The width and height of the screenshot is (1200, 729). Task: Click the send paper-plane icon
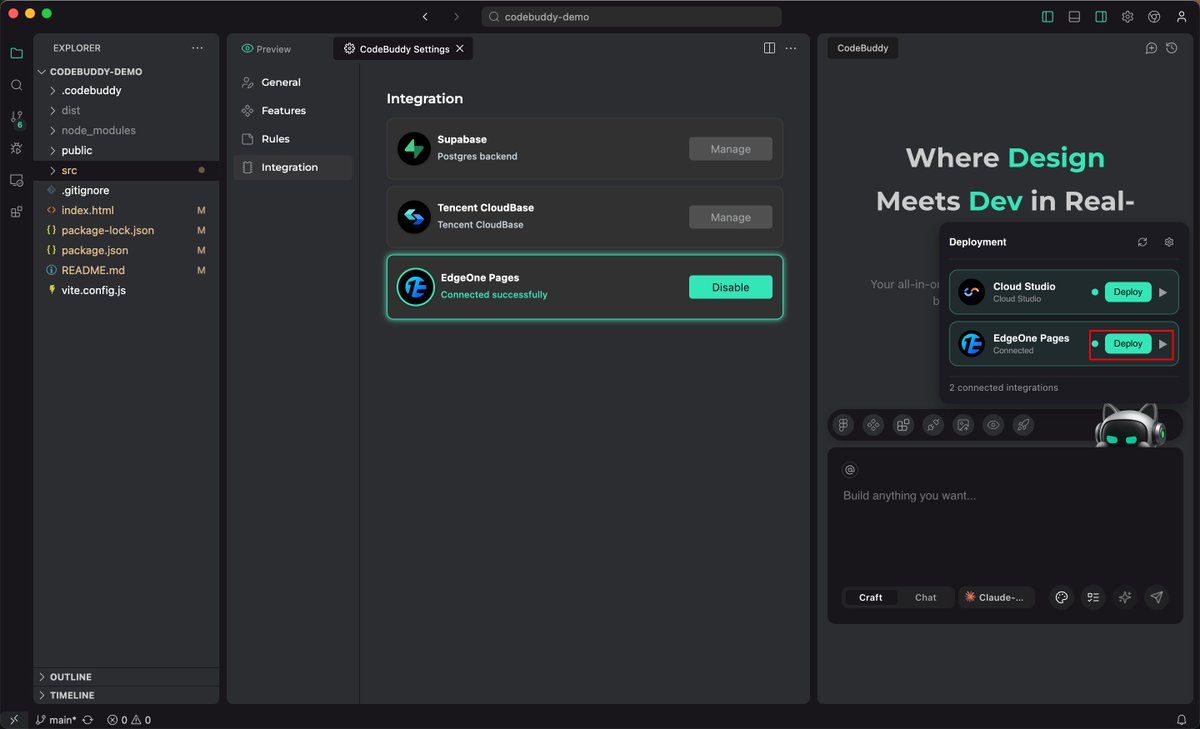pos(1157,597)
